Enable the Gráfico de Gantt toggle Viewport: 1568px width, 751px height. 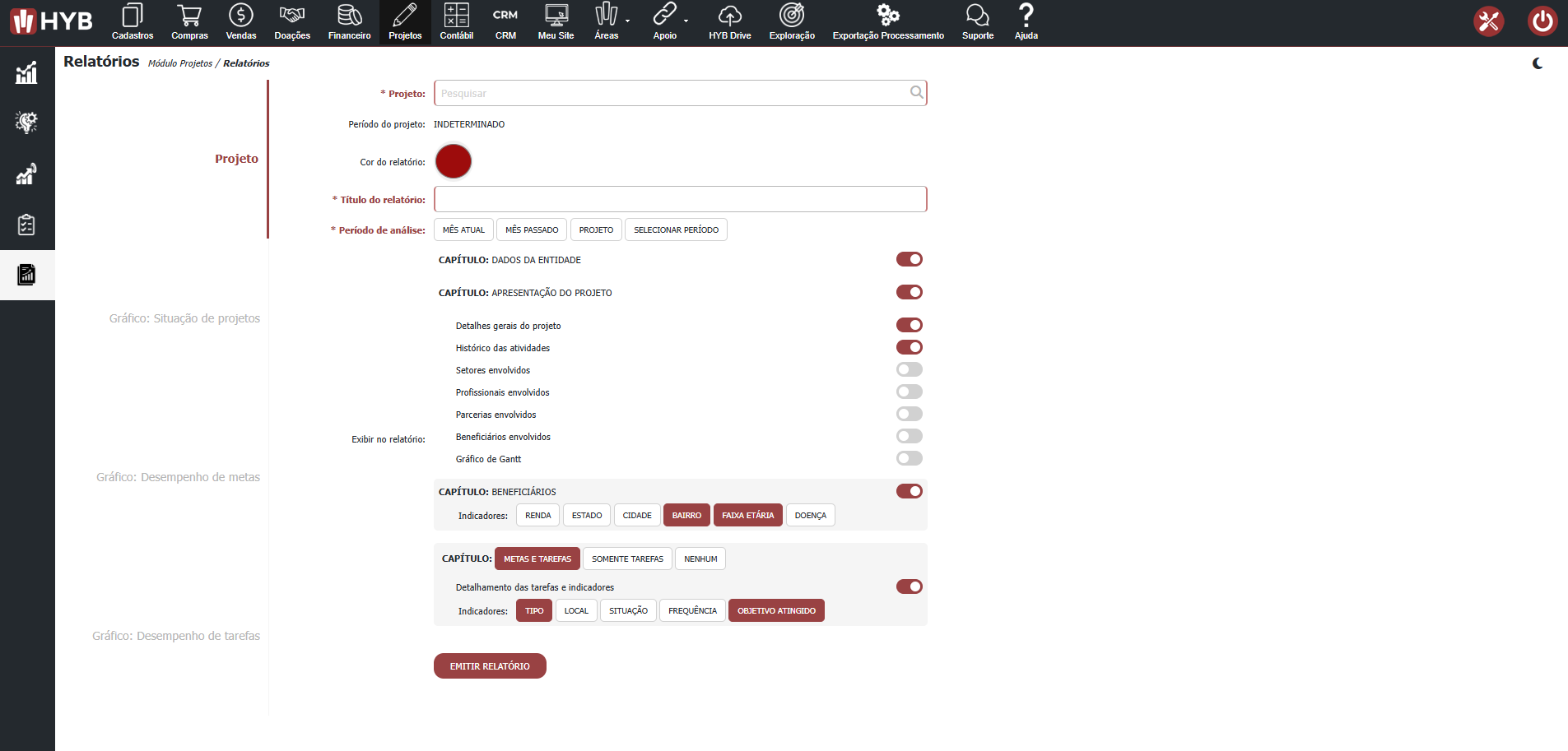pos(909,459)
